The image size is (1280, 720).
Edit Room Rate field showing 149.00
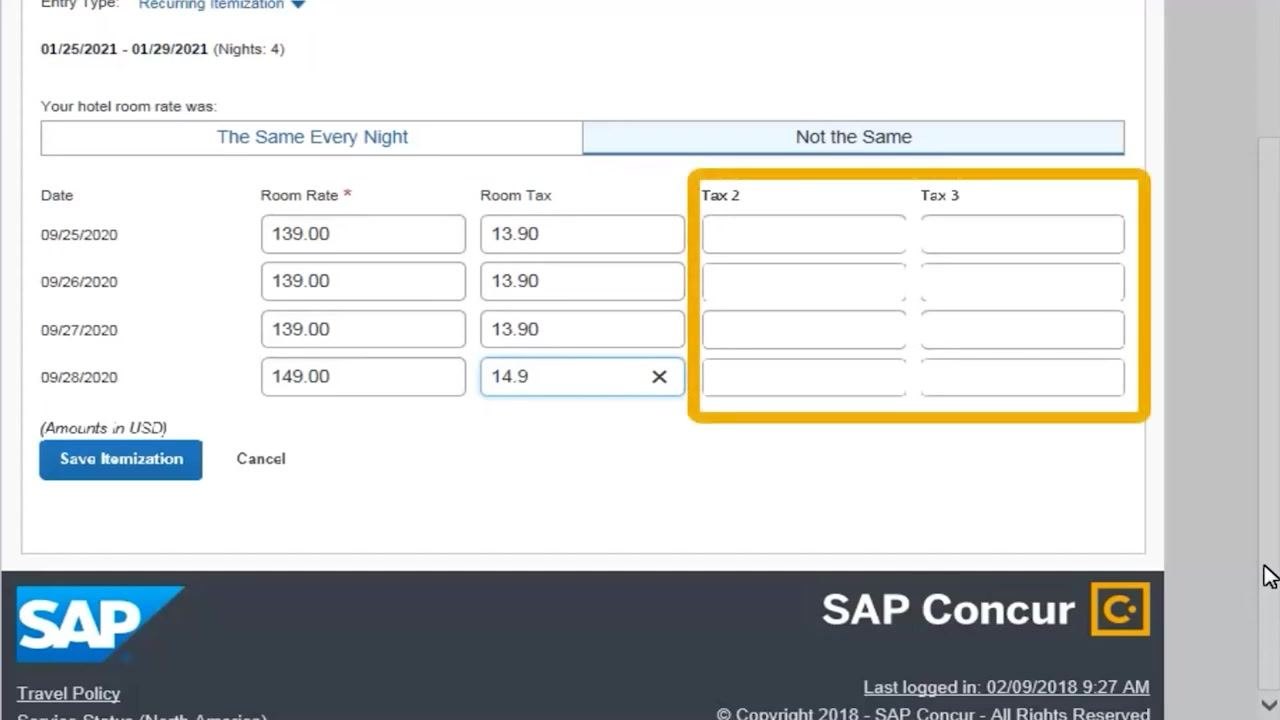[x=363, y=376]
